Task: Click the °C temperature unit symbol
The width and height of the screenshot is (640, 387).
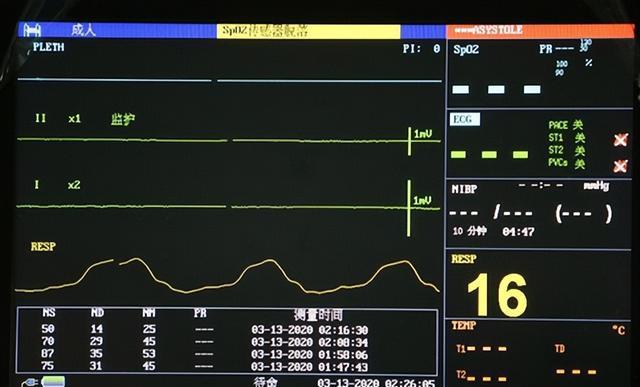Action: click(619, 330)
